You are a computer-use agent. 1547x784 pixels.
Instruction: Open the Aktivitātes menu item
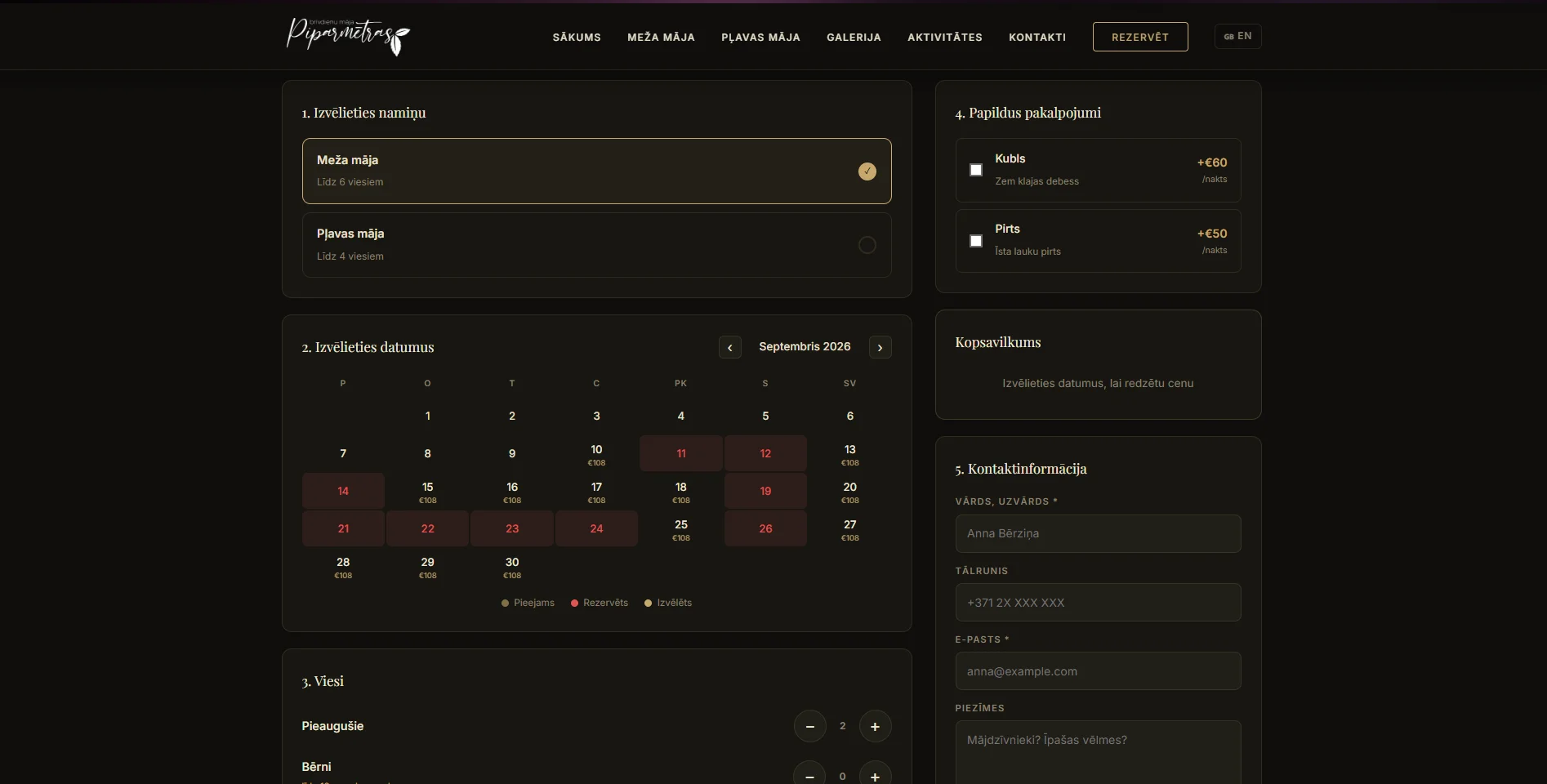tap(945, 37)
